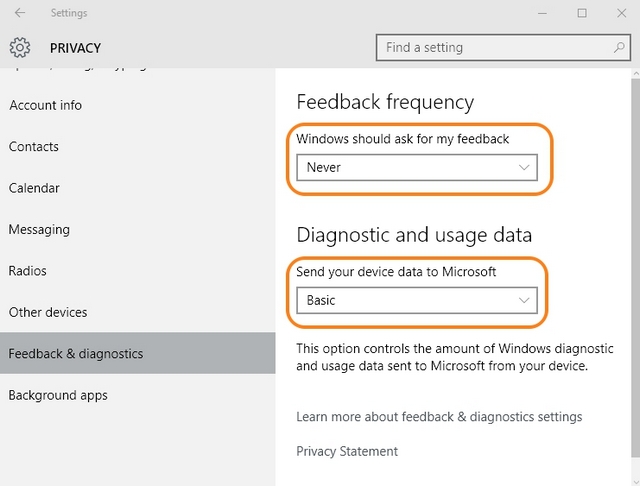
Task: Open the feedback frequency dropdown showing Never
Action: [x=416, y=168]
